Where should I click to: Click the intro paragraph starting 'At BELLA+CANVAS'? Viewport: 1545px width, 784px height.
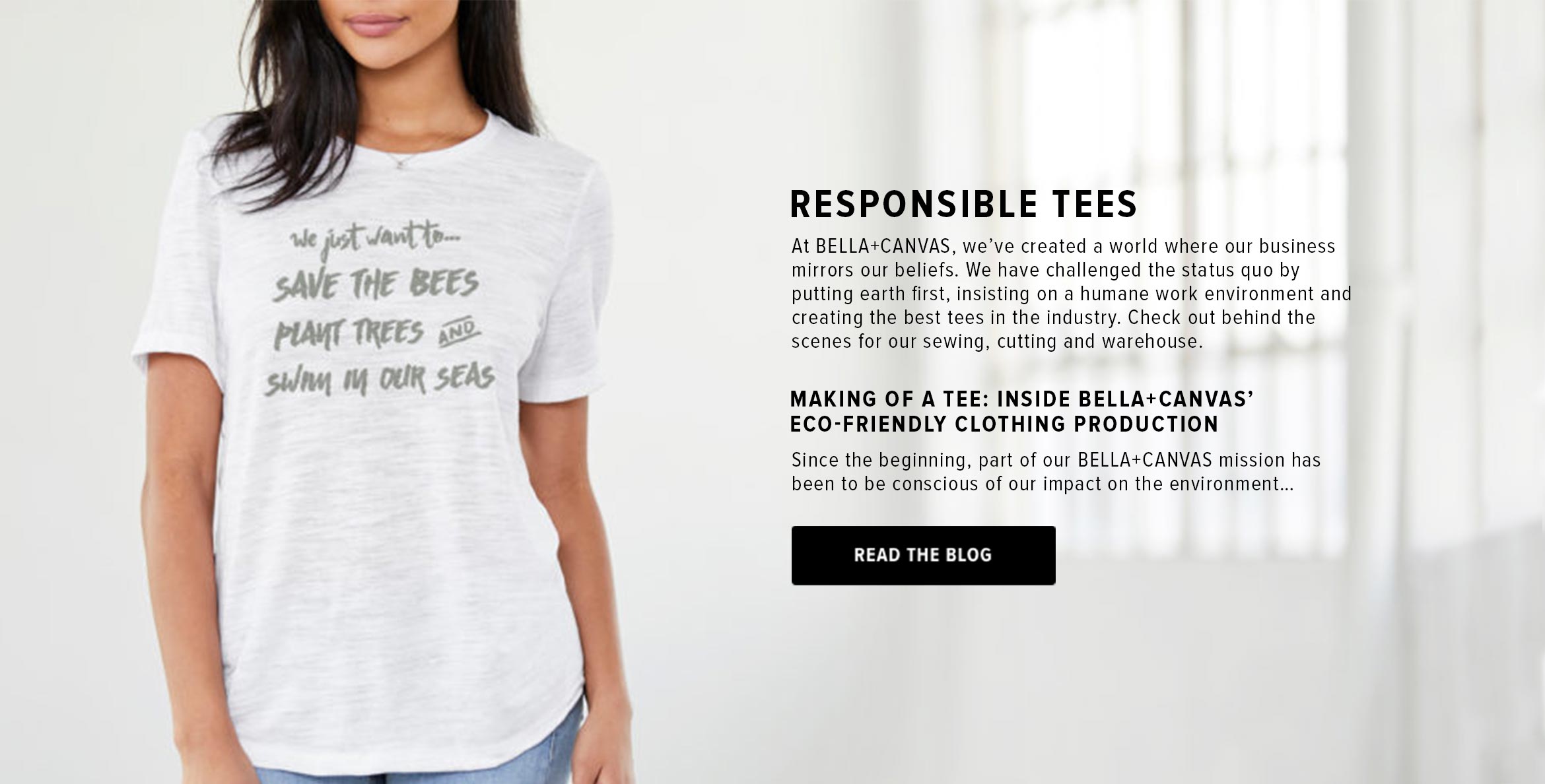(1071, 294)
